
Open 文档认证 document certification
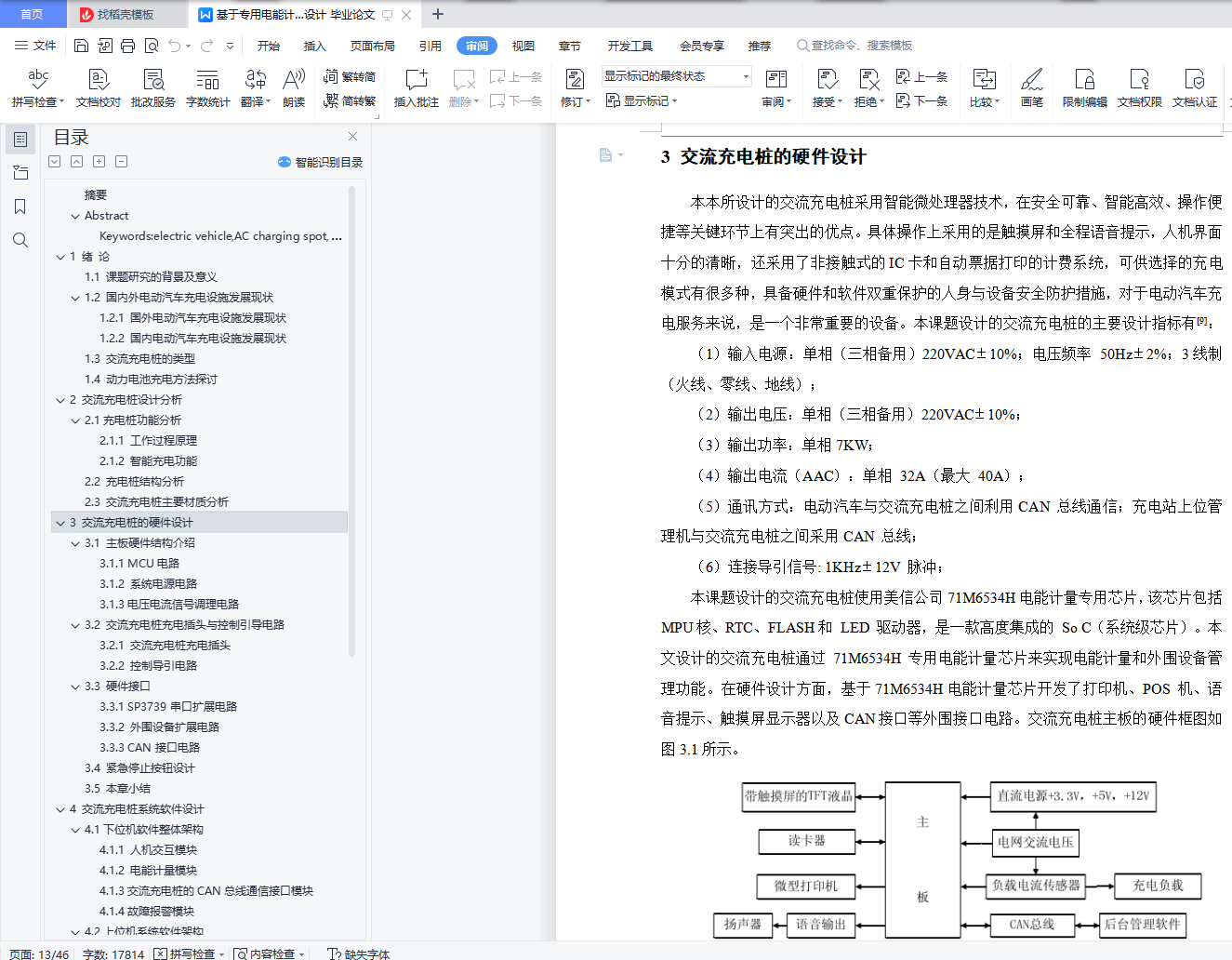1195,88
